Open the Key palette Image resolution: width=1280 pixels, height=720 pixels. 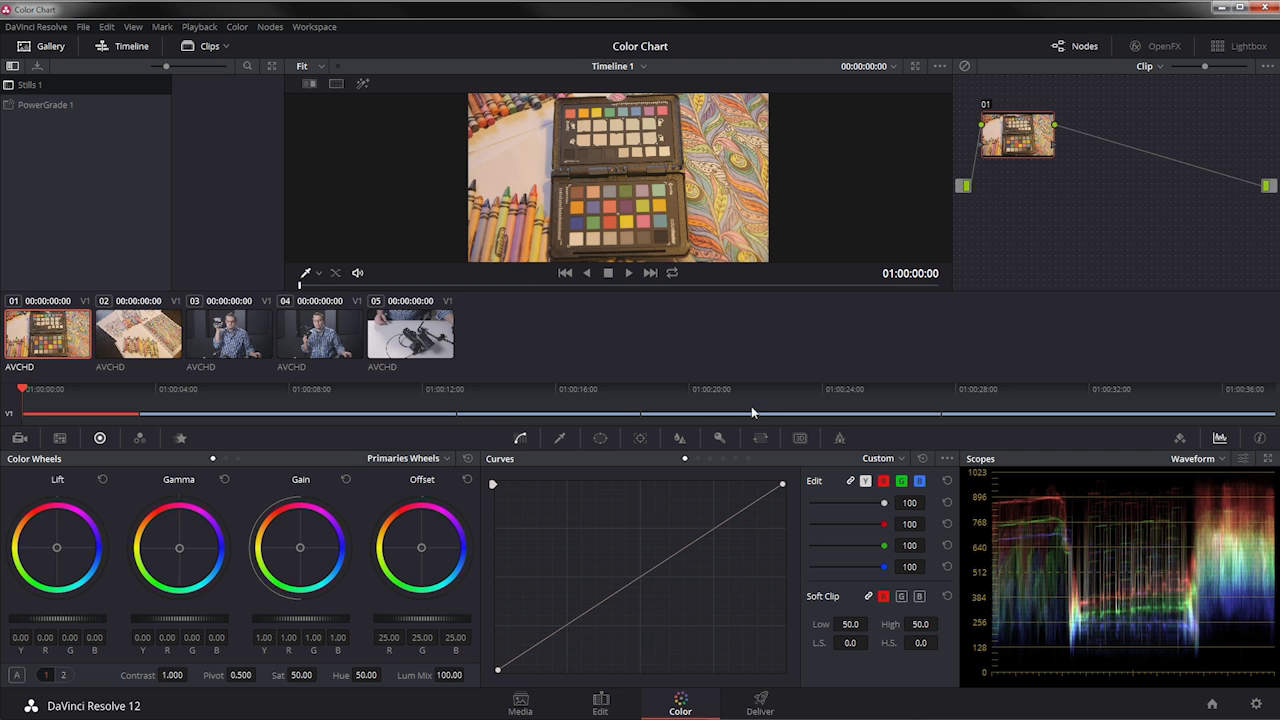pyautogui.click(x=720, y=438)
